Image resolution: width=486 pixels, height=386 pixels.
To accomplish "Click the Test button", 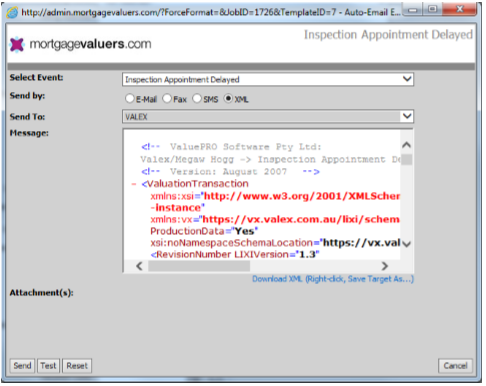I will coord(48,366).
